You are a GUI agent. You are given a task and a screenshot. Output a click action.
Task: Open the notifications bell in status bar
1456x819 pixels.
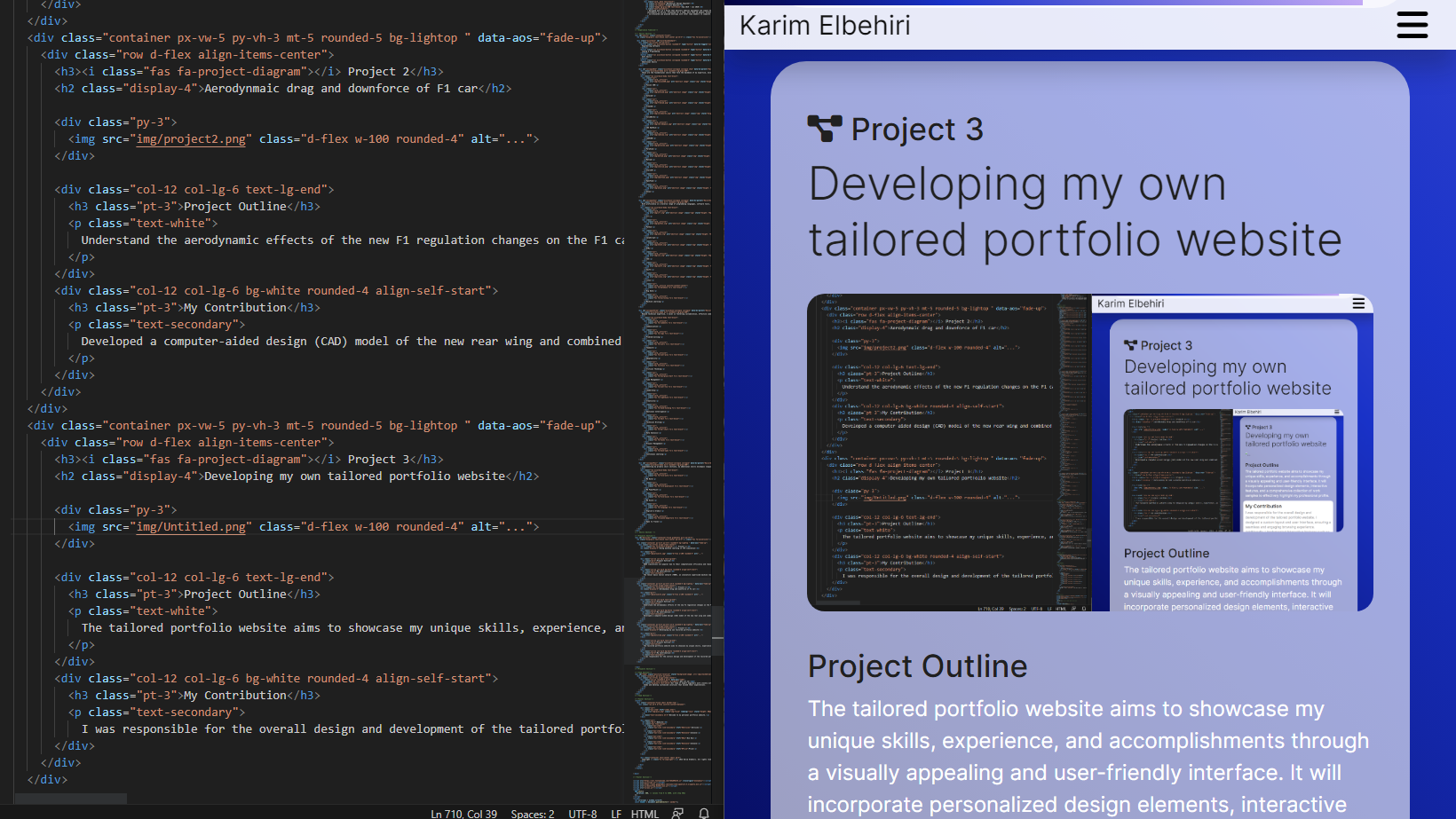pyautogui.click(x=704, y=813)
